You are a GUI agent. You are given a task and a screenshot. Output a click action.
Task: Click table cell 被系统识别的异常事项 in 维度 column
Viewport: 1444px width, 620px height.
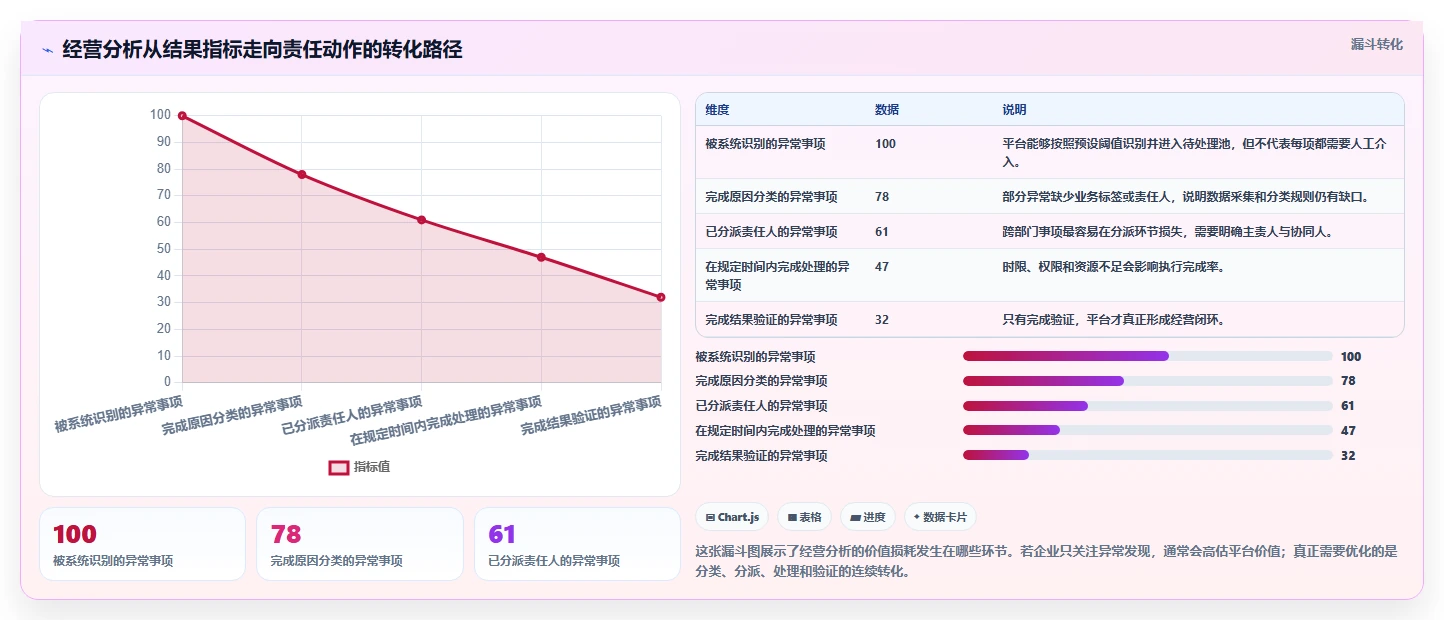coord(765,144)
